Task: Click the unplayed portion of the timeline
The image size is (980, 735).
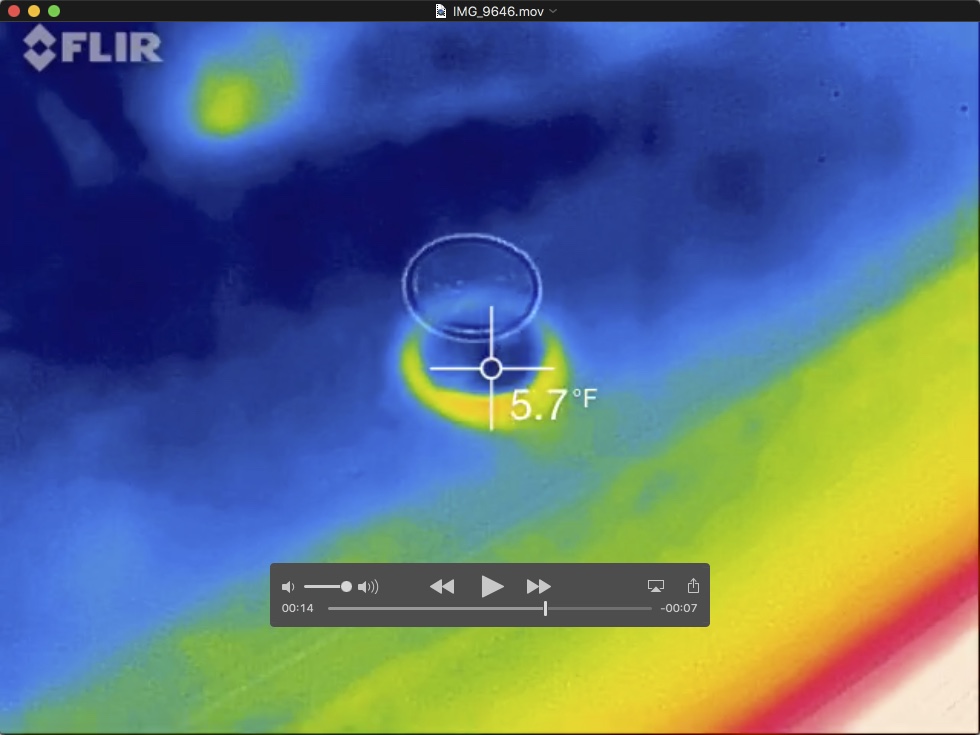Action: (x=598, y=608)
